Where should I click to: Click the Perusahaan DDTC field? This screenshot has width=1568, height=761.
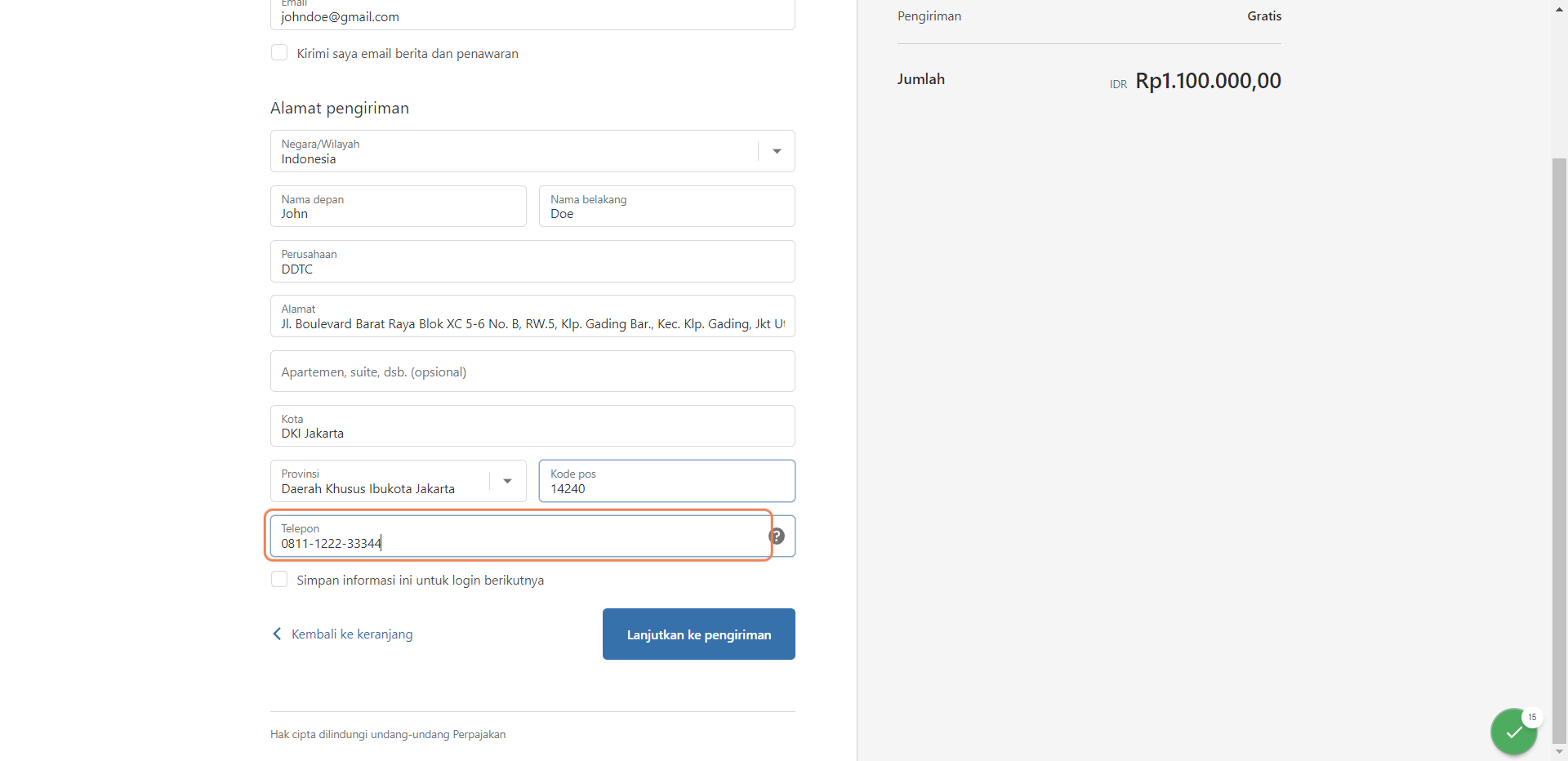pos(532,261)
